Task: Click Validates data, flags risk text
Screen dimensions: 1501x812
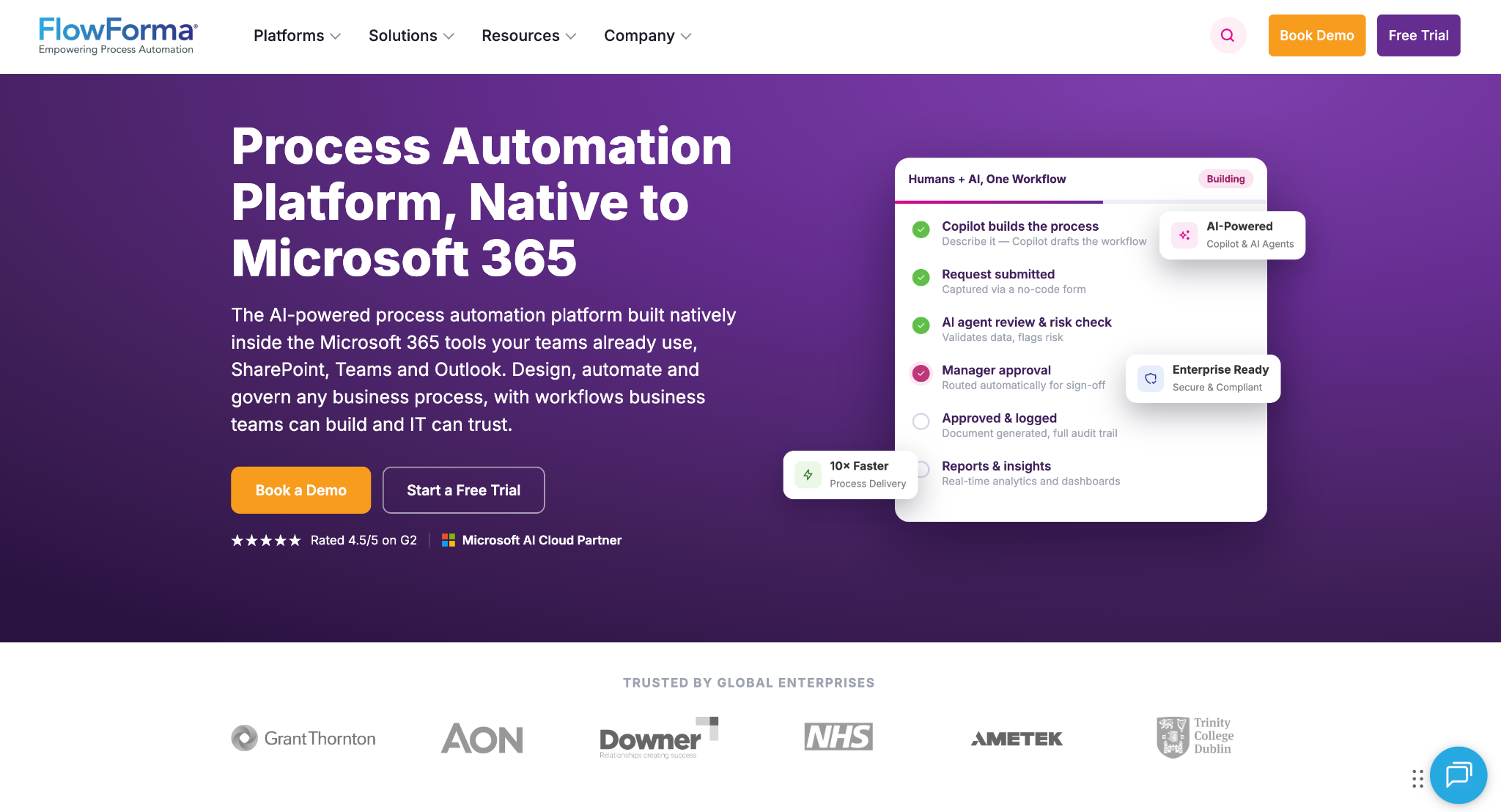Action: coord(1003,337)
